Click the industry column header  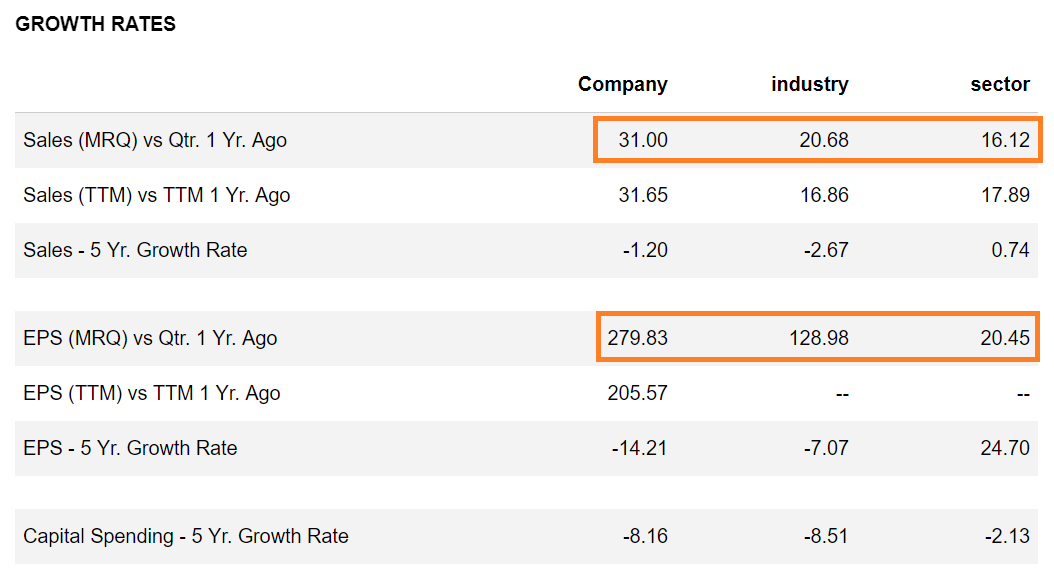click(809, 85)
